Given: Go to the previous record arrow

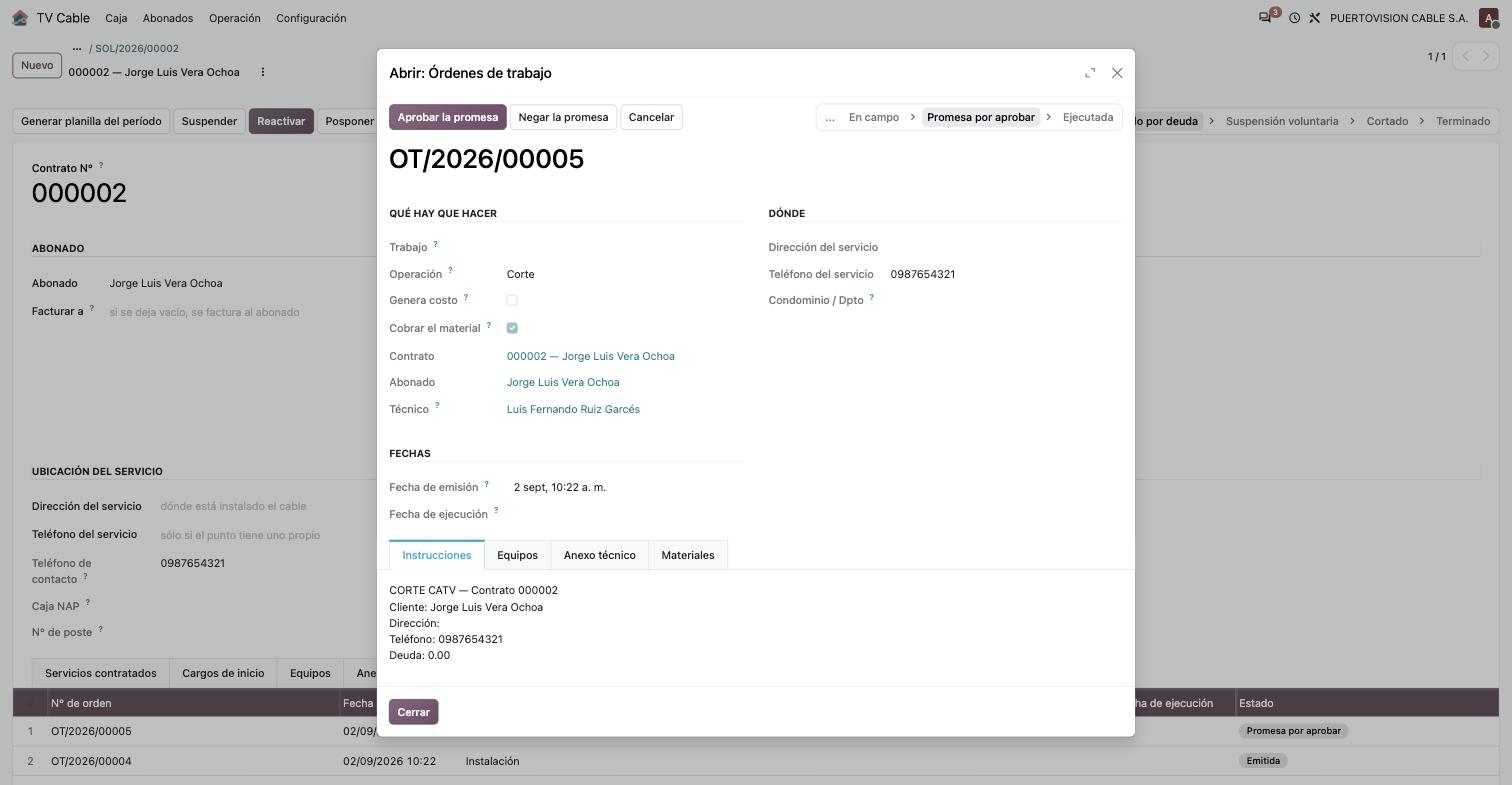Looking at the screenshot, I should click(x=1465, y=56).
